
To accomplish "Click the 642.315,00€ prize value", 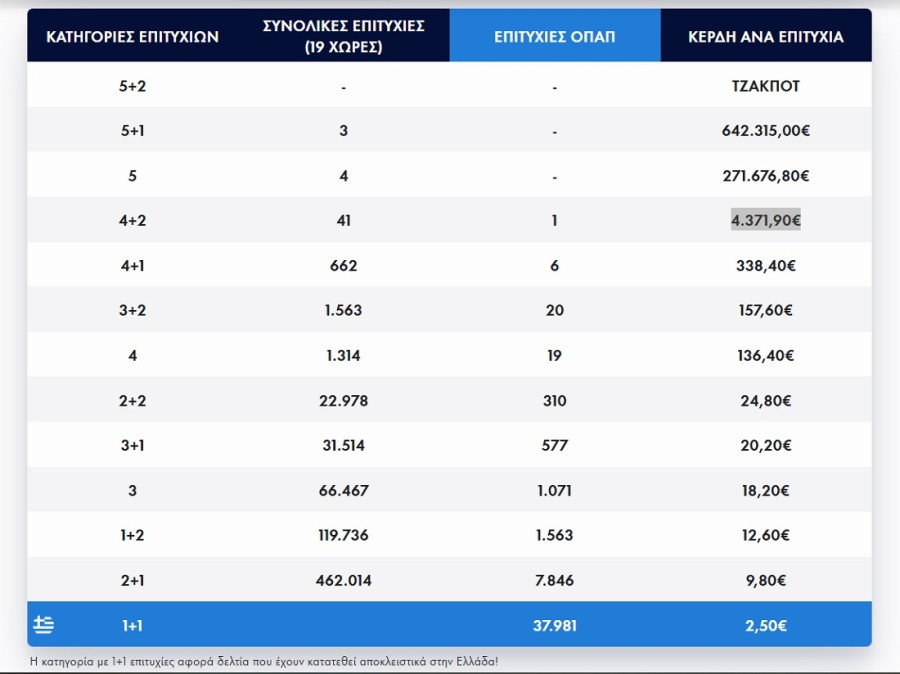I will [x=765, y=131].
